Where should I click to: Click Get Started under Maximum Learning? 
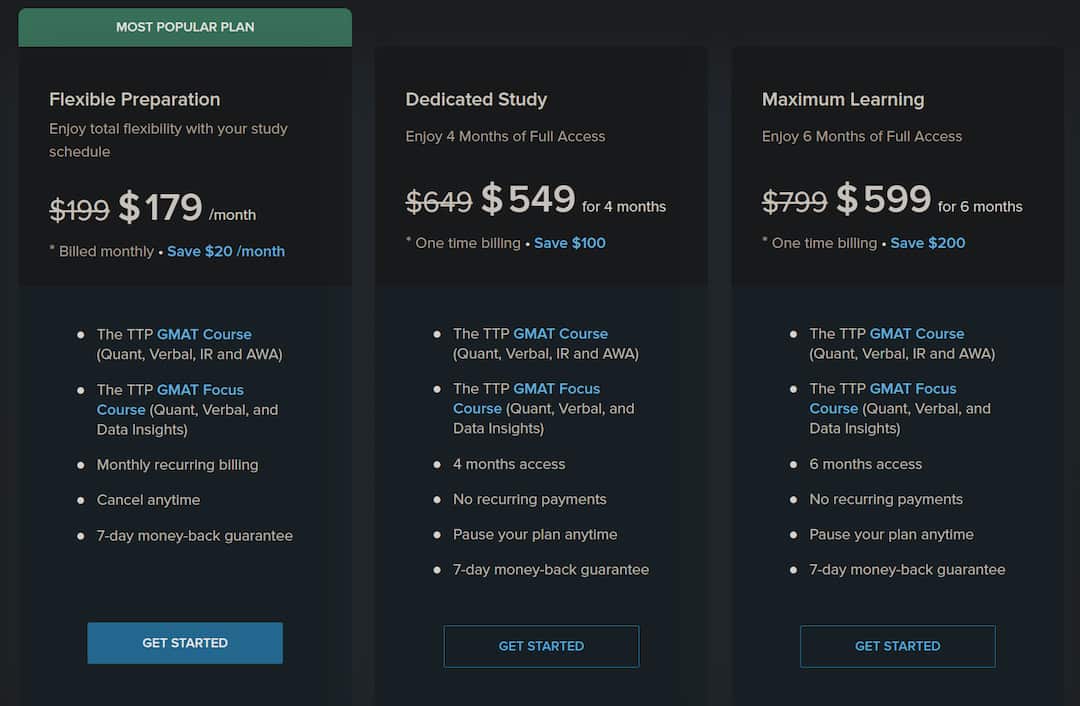897,646
